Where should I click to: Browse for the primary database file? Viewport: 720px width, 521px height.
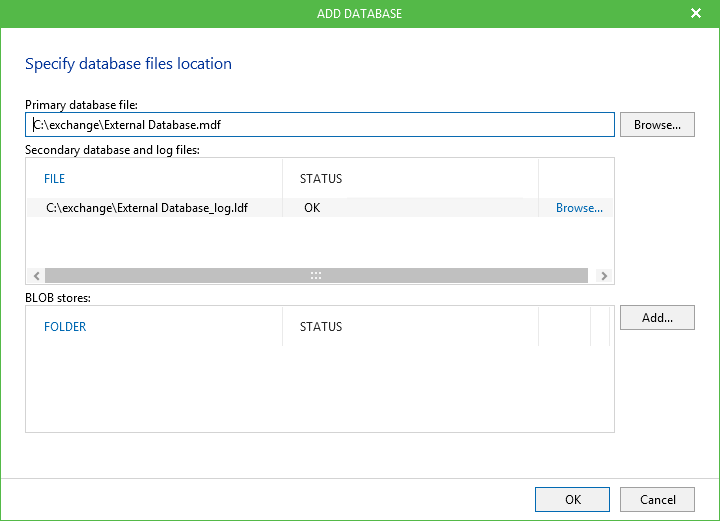[657, 125]
